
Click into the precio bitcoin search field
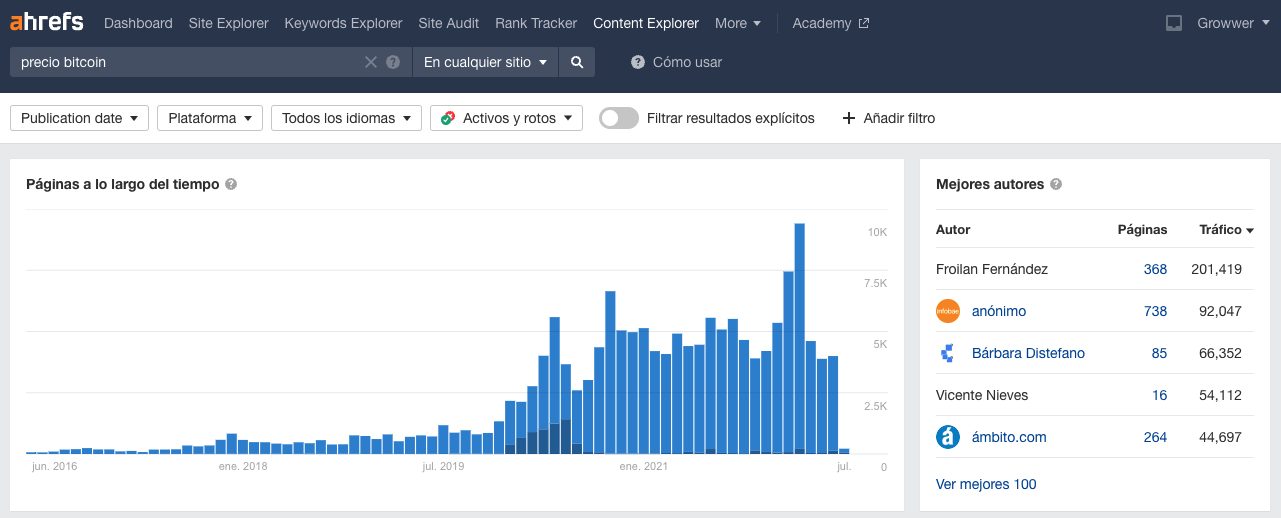click(x=185, y=62)
